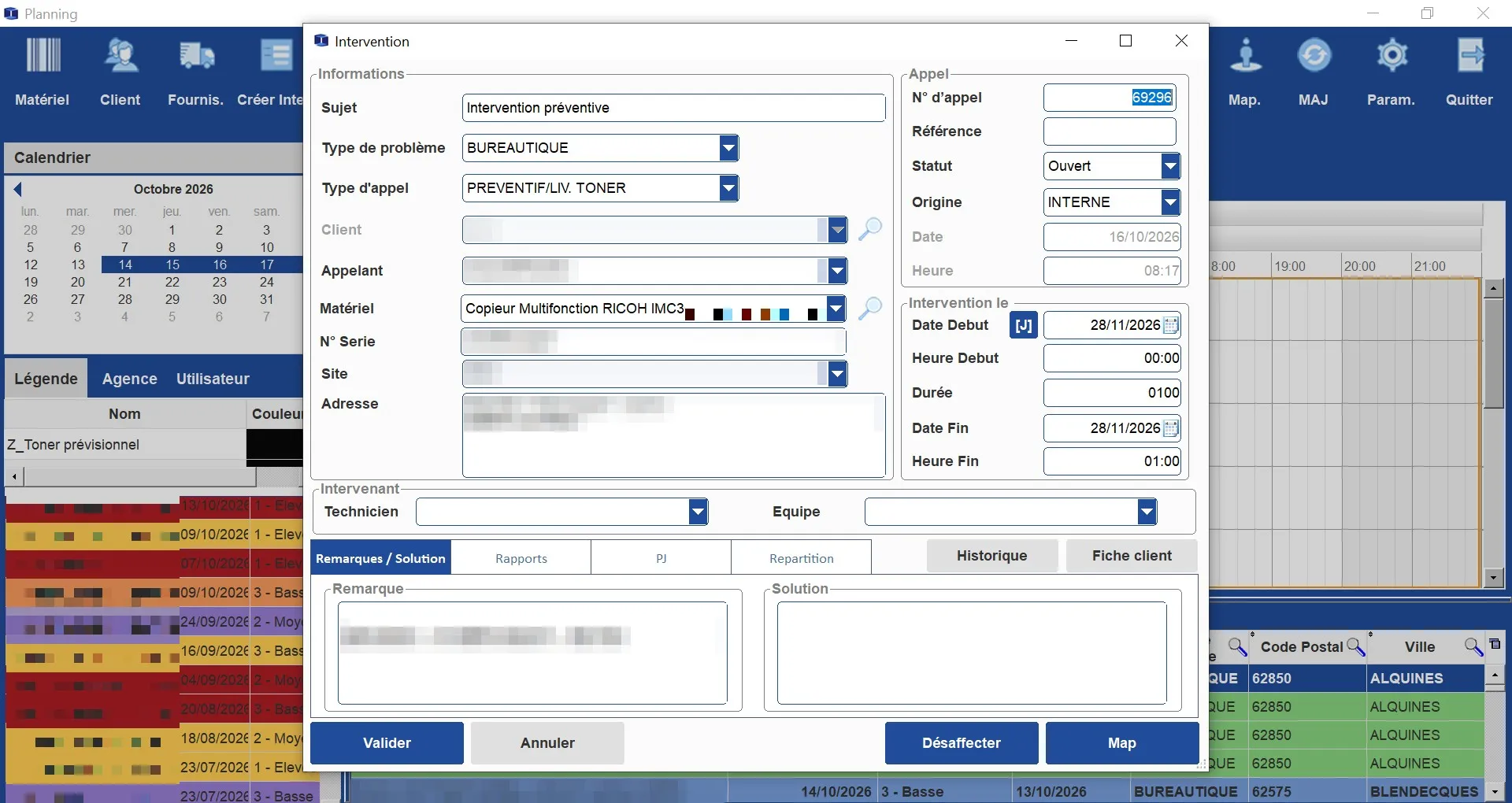
Task: Click the 62575 postal code cell
Action: pos(1307,791)
